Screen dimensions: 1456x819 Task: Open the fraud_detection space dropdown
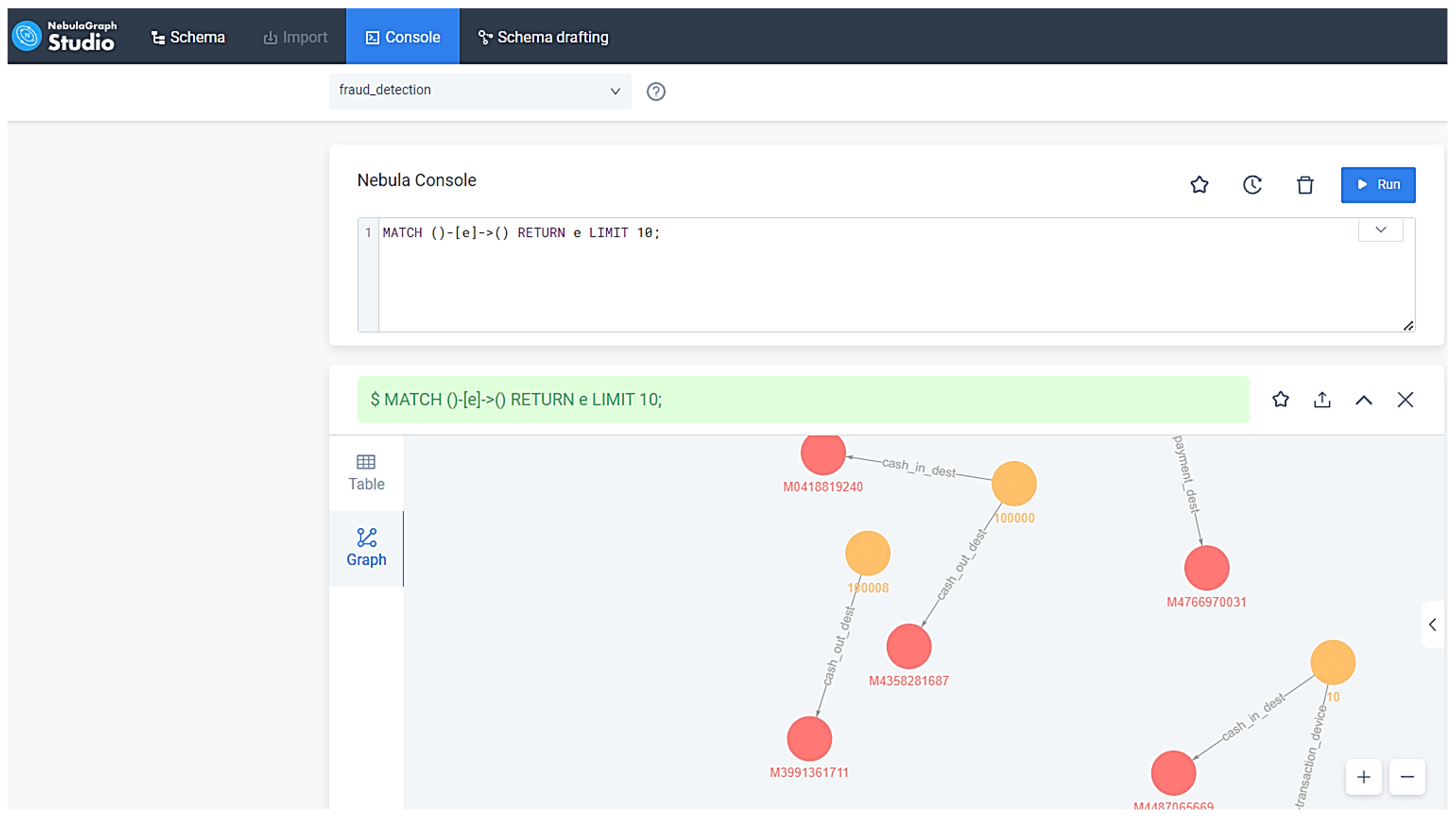(479, 90)
